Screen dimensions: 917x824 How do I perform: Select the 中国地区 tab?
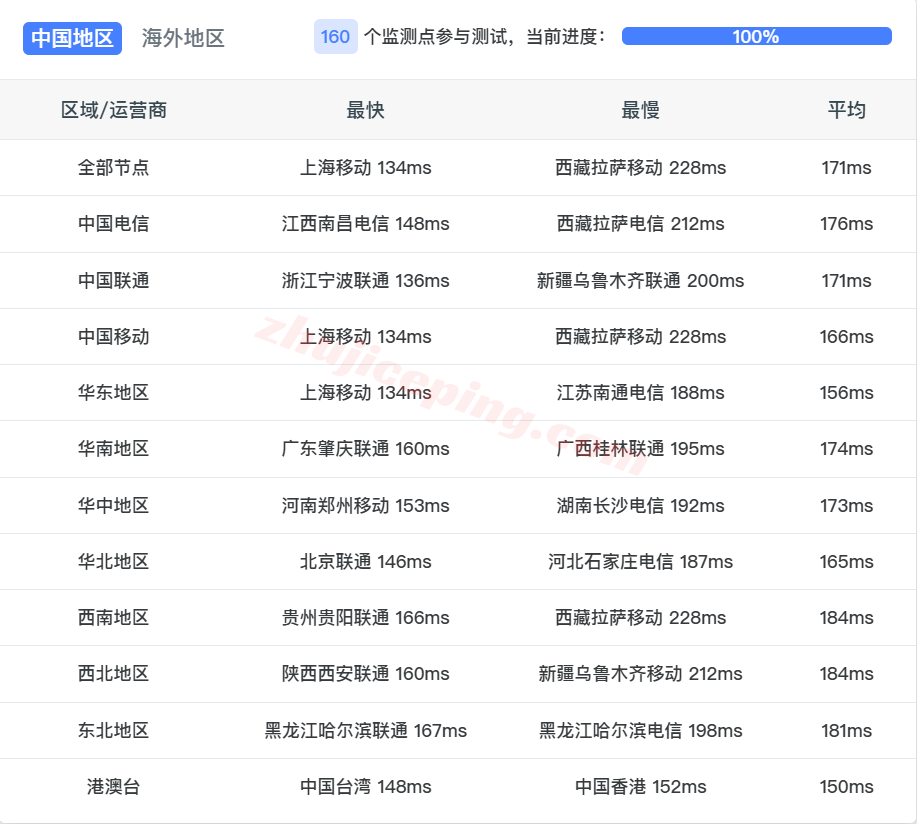tap(71, 38)
